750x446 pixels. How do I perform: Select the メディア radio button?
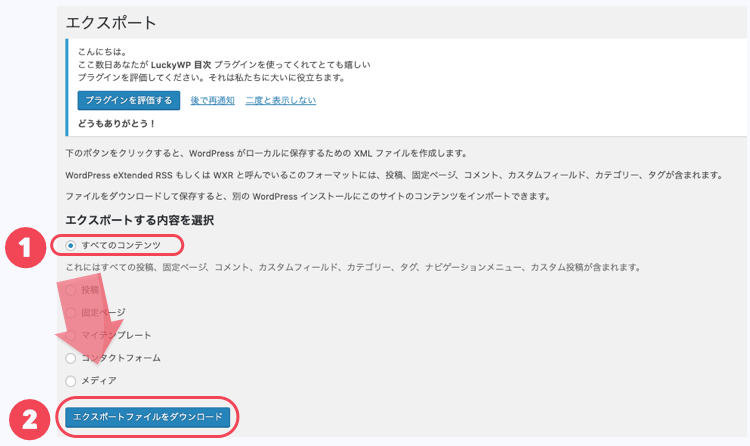[71, 381]
